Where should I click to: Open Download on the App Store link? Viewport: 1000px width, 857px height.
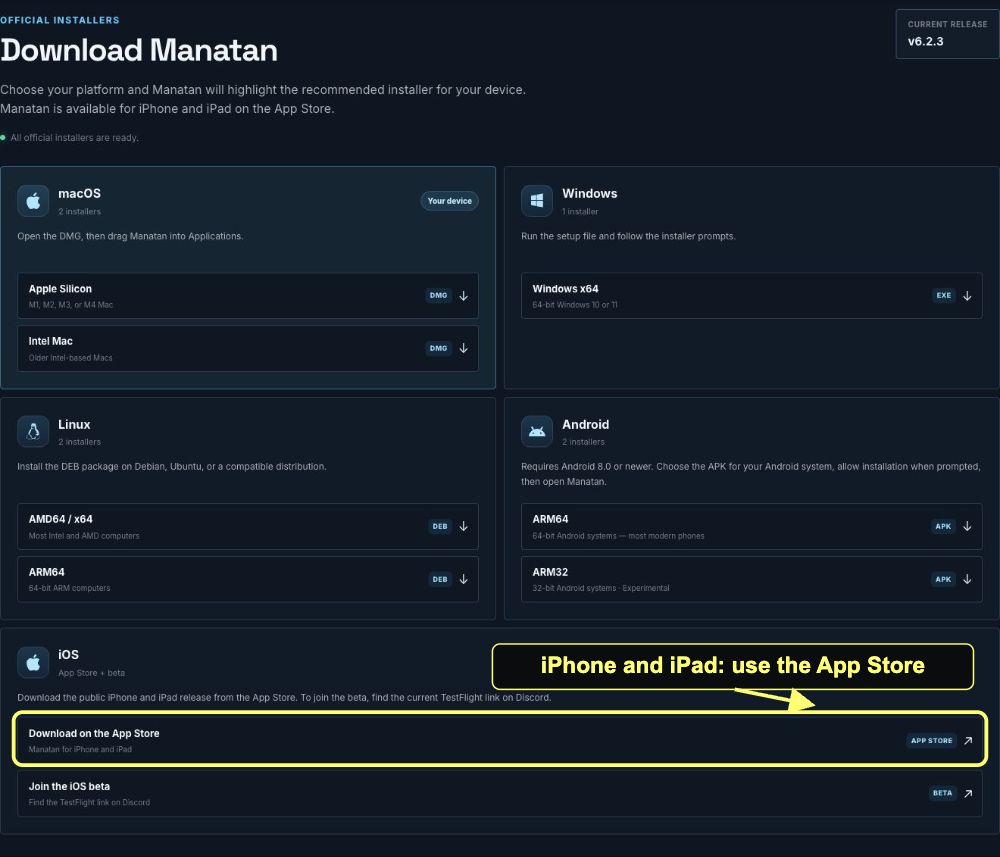pyautogui.click(x=500, y=740)
